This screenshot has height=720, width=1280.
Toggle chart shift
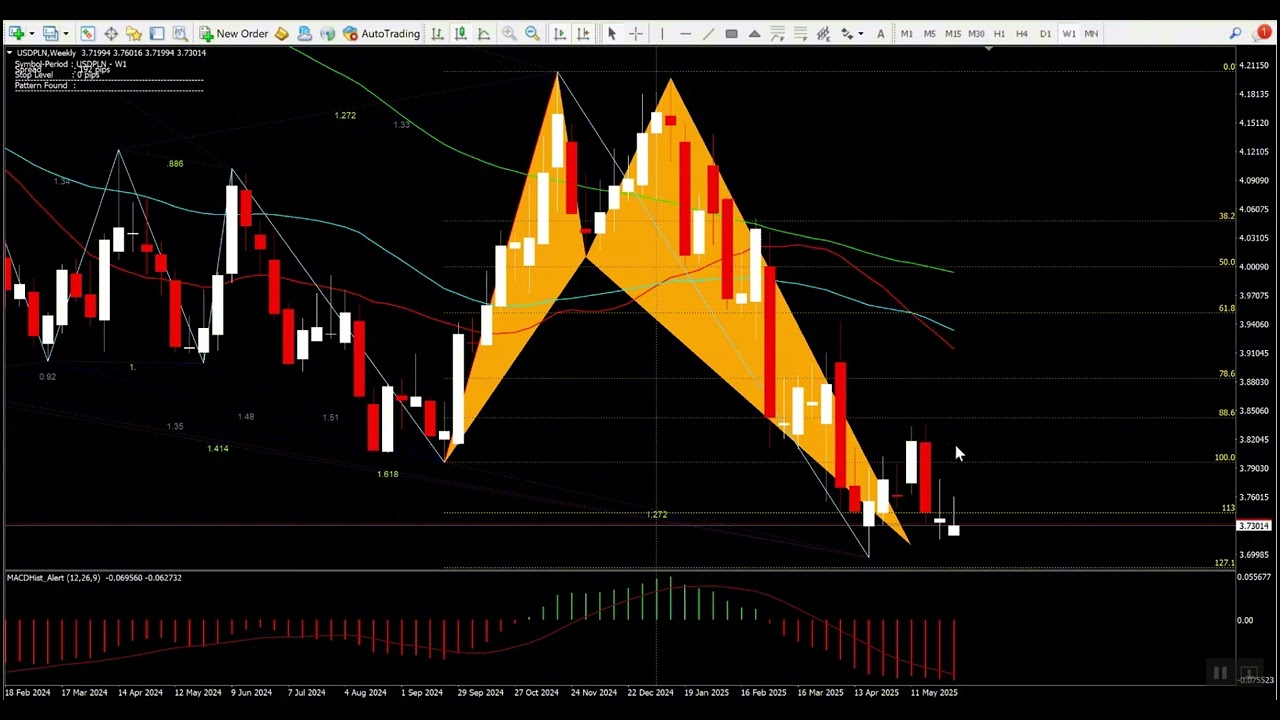[x=583, y=34]
